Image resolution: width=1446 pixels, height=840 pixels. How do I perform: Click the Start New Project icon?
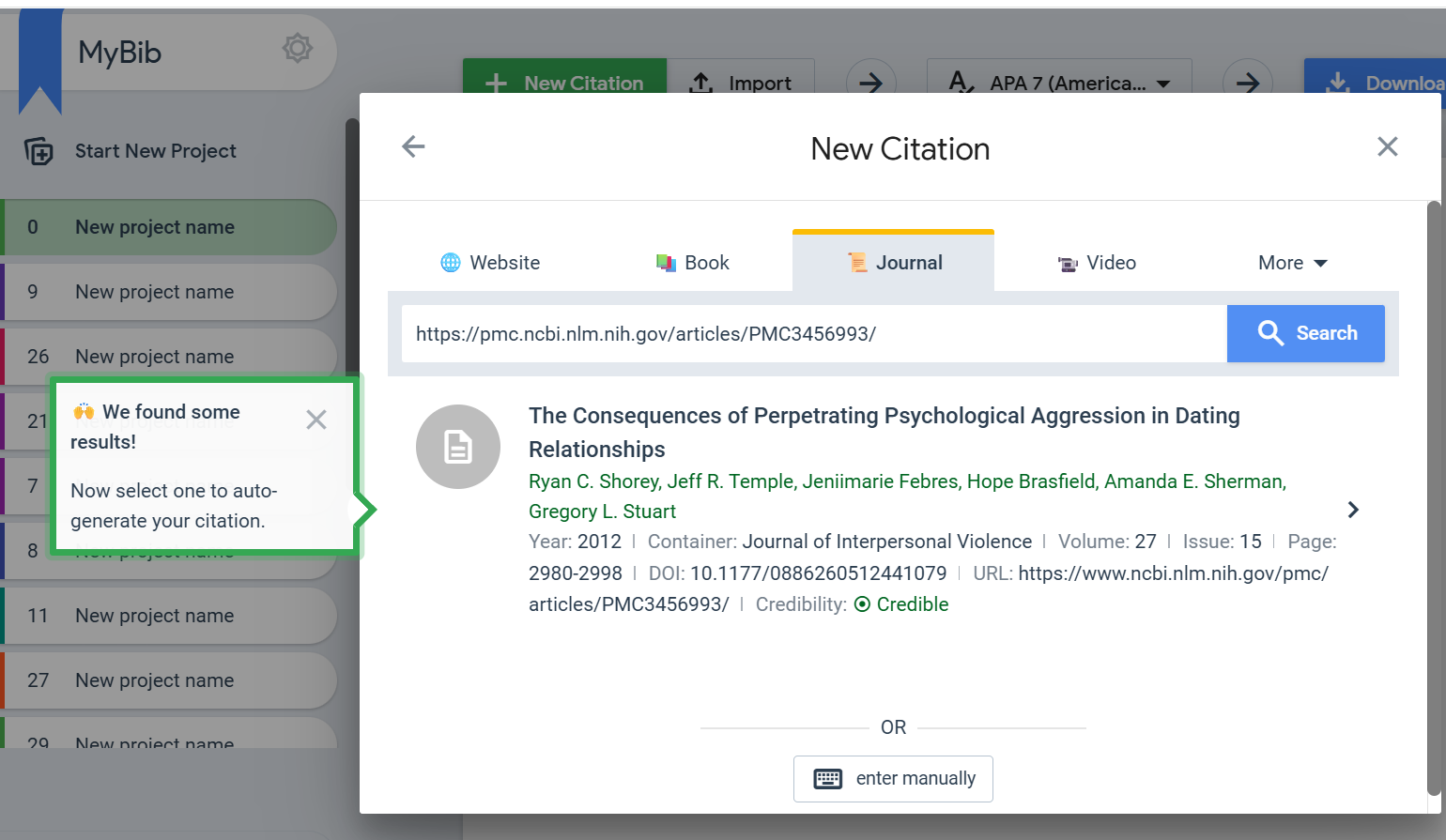[38, 151]
